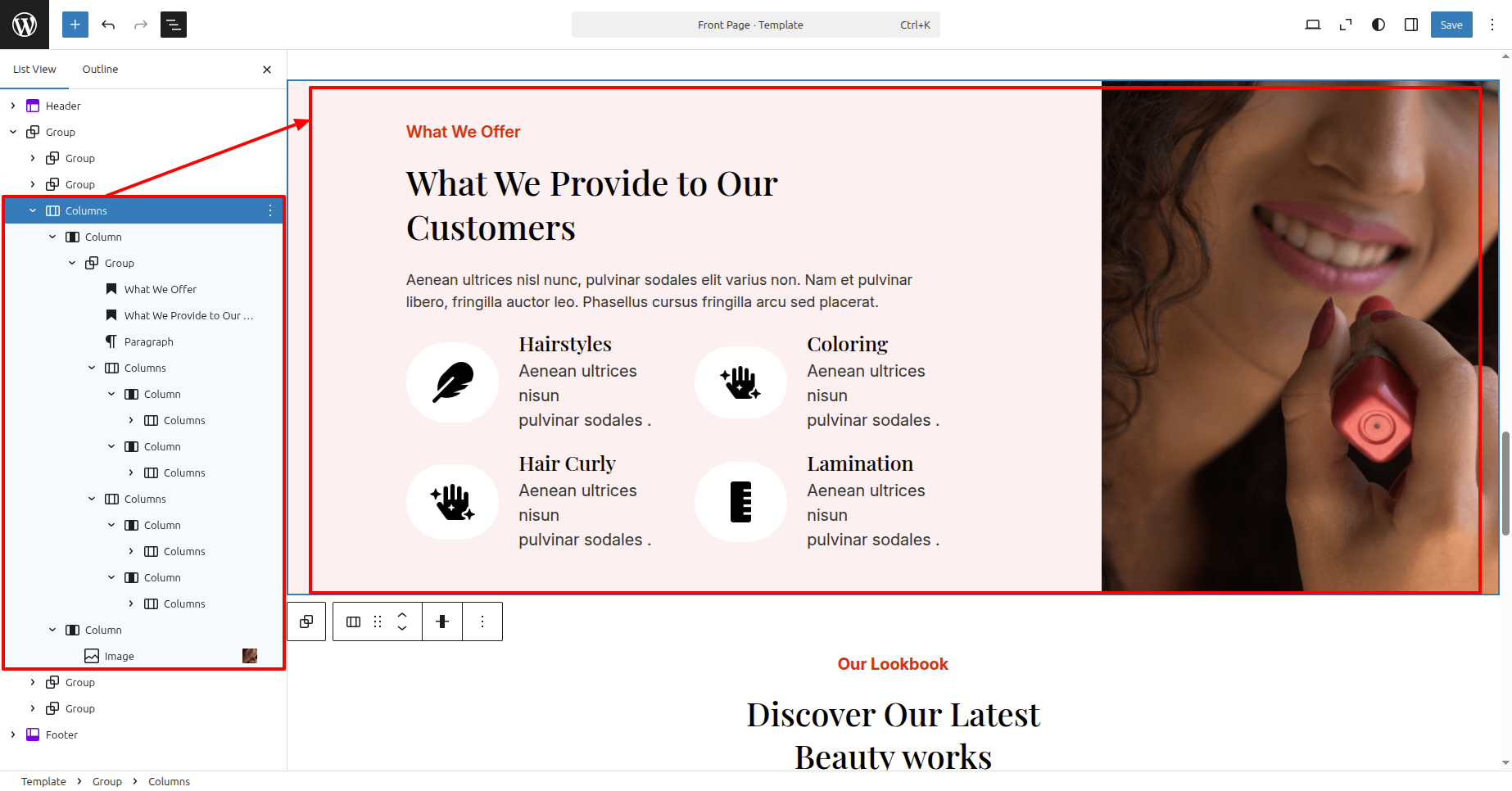Open the block inserter plus button
The image size is (1512, 791).
[75, 25]
